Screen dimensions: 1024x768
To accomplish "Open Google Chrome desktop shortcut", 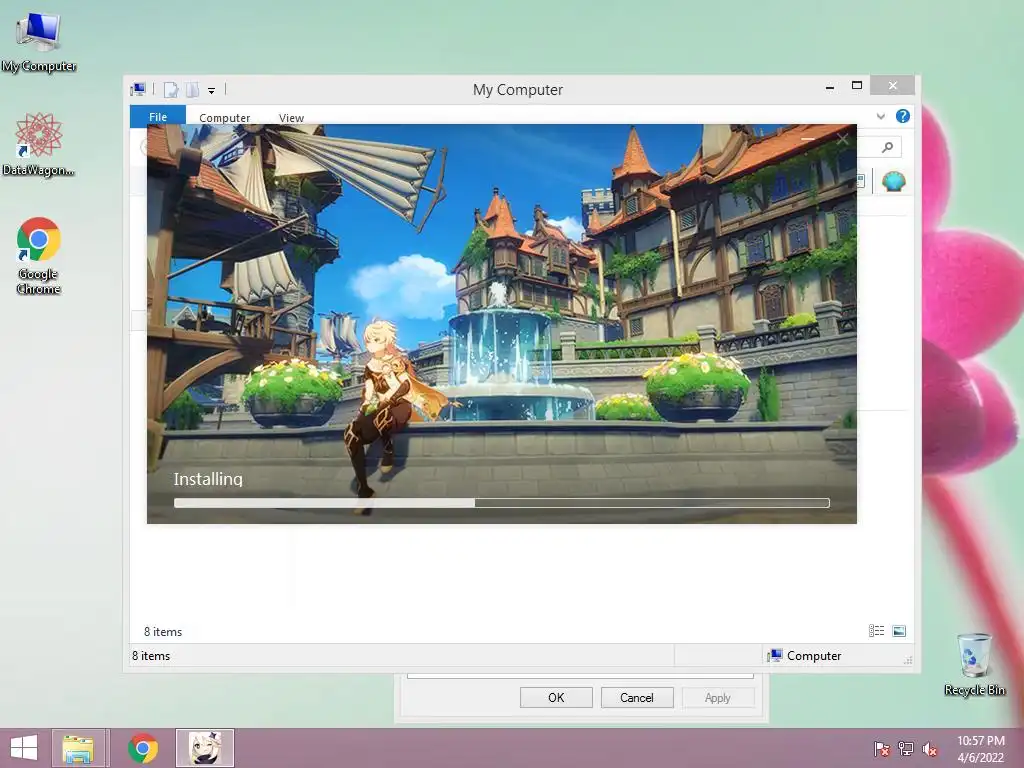I will (39, 255).
